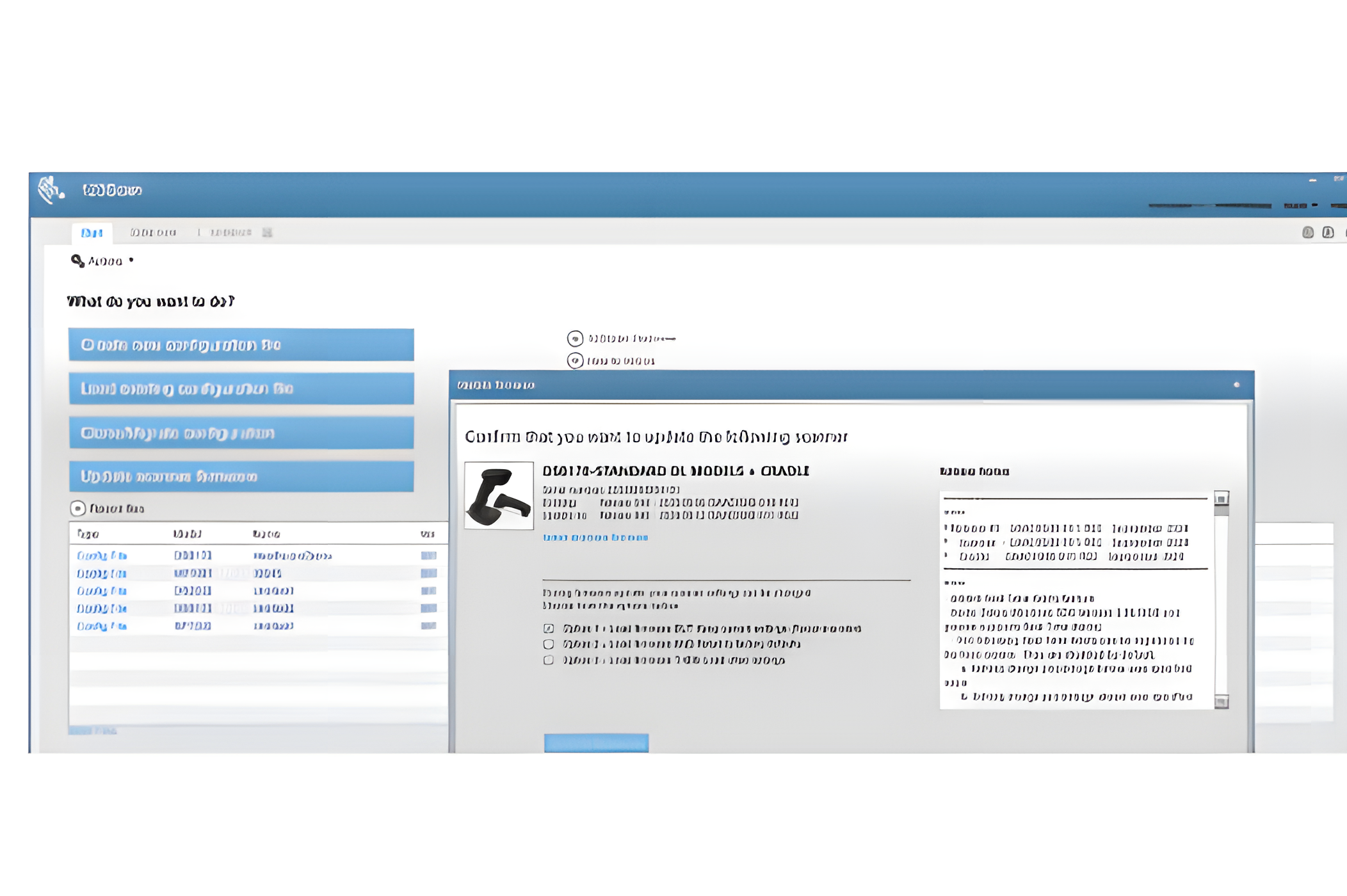Screen dimensions: 1347x896
Task: Click the scanner cradle product thumbnail
Action: coord(499,496)
